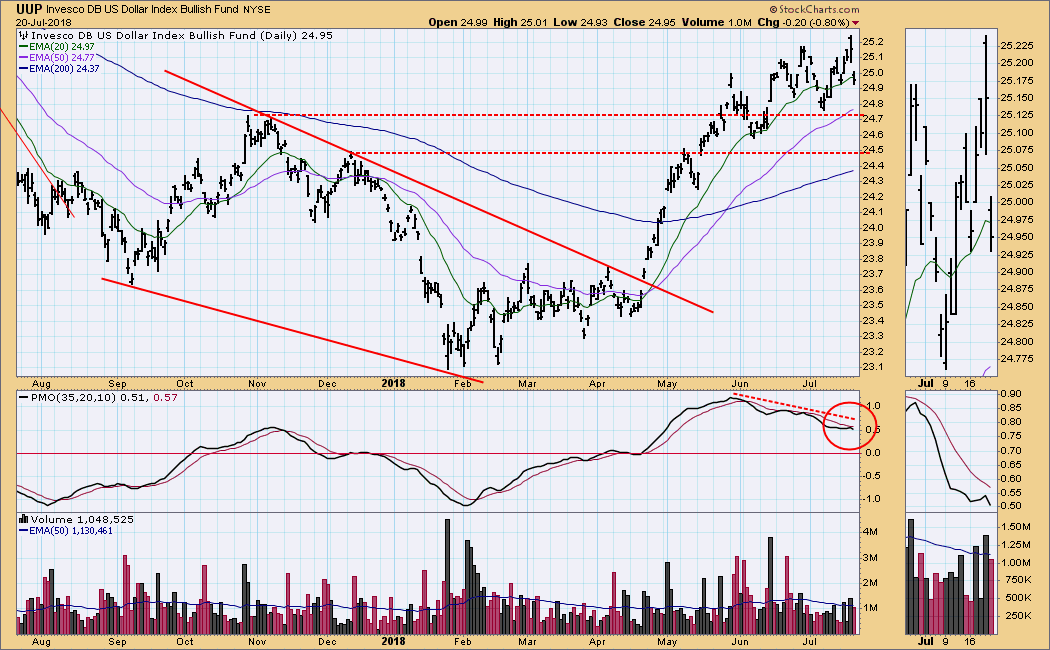Click the 24.0 label on the main price axis

click(x=873, y=228)
